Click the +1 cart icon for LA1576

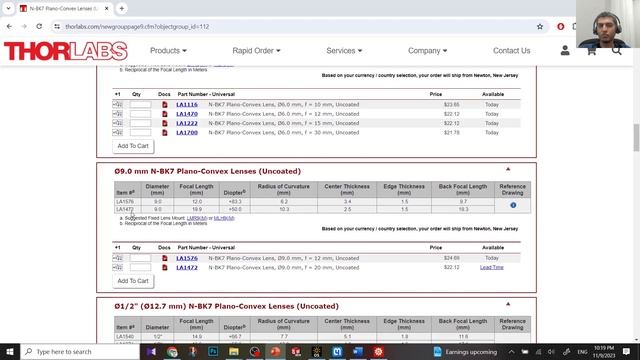(118, 258)
